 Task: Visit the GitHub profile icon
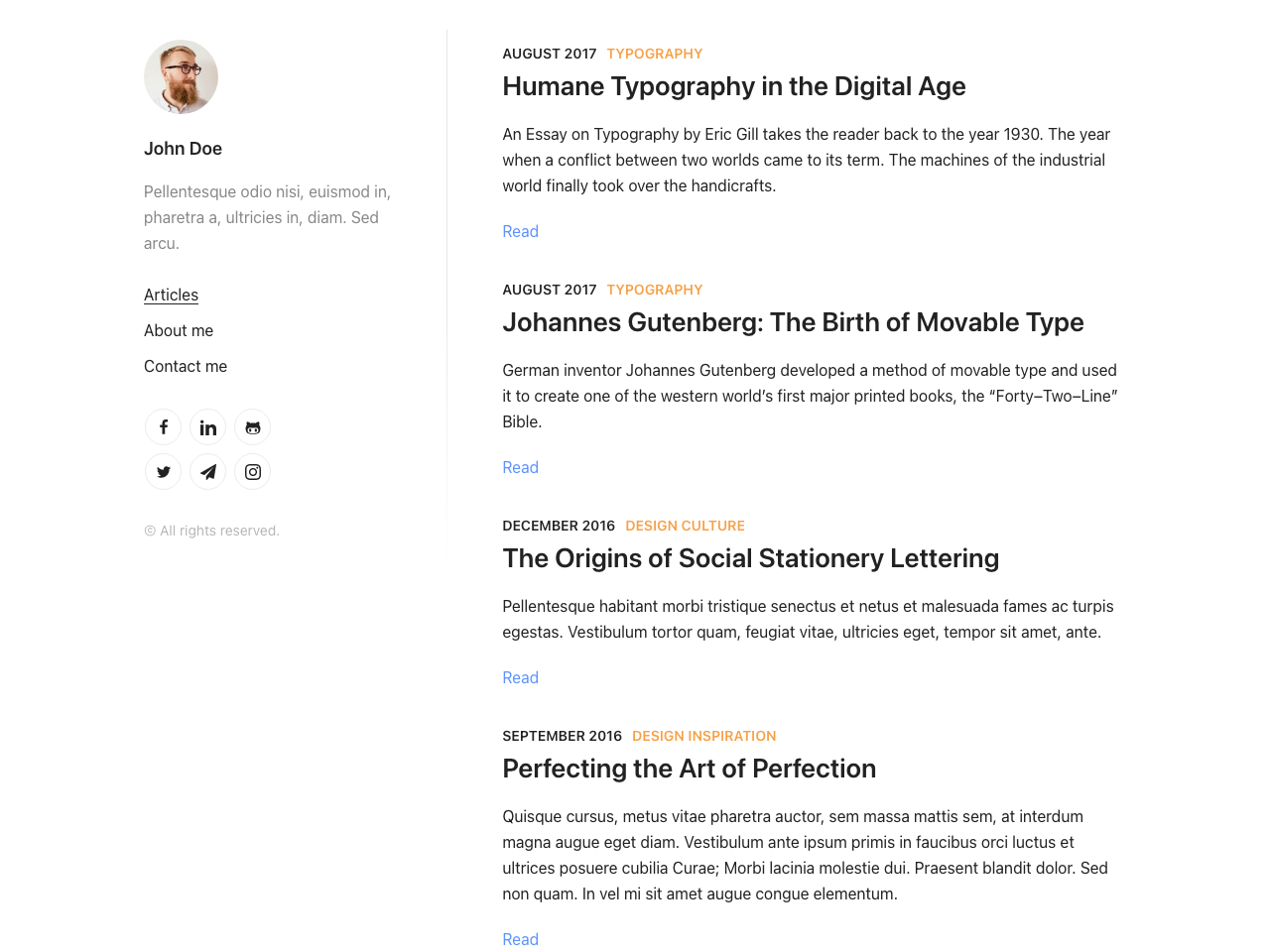pyautogui.click(x=253, y=427)
